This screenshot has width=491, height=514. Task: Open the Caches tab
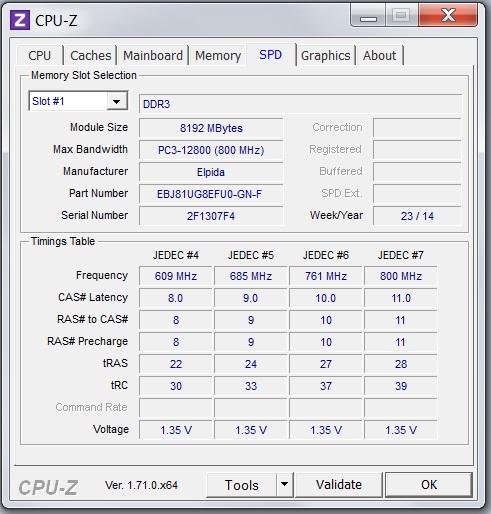[91, 56]
